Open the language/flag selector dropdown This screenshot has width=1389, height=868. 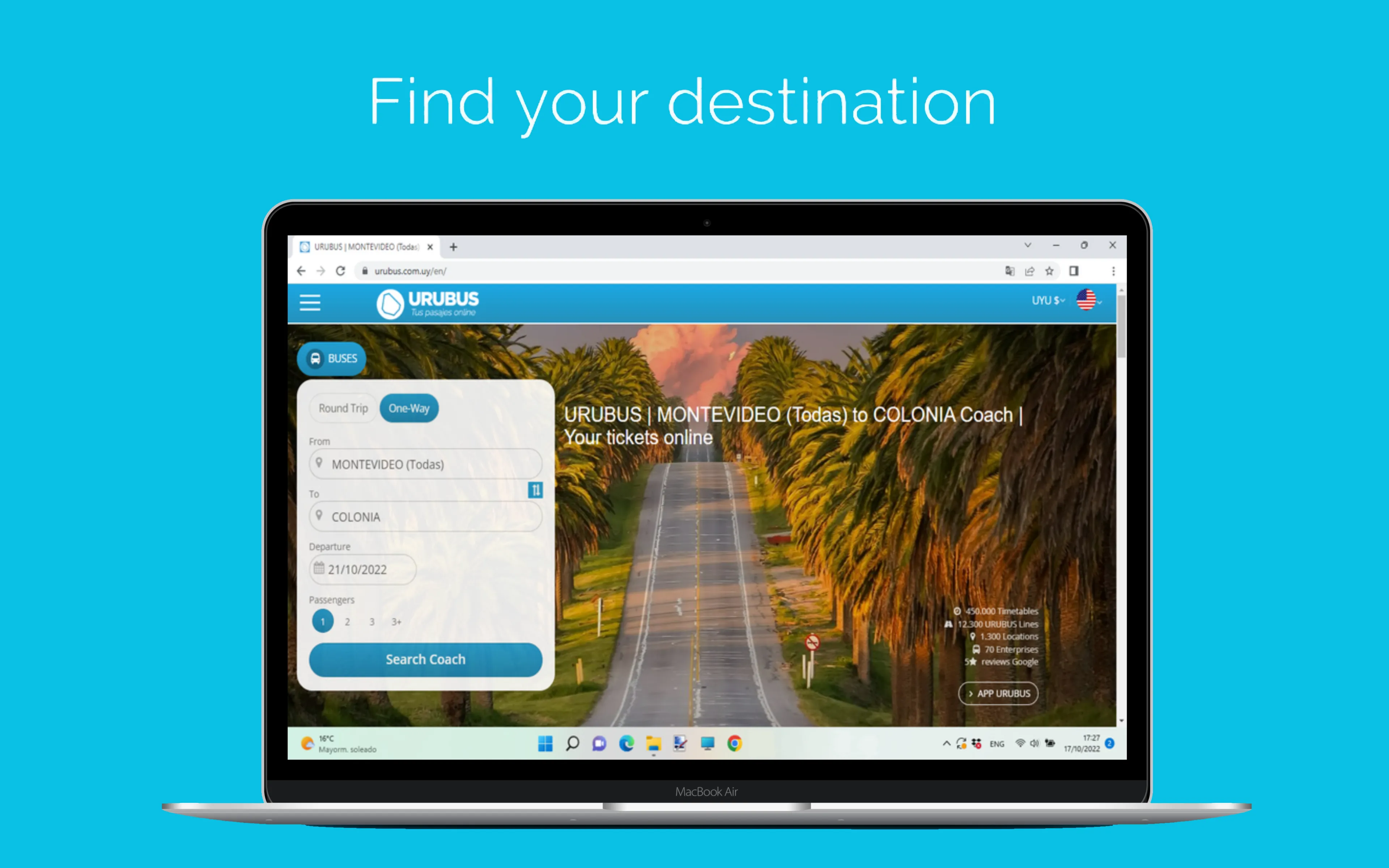click(1087, 302)
